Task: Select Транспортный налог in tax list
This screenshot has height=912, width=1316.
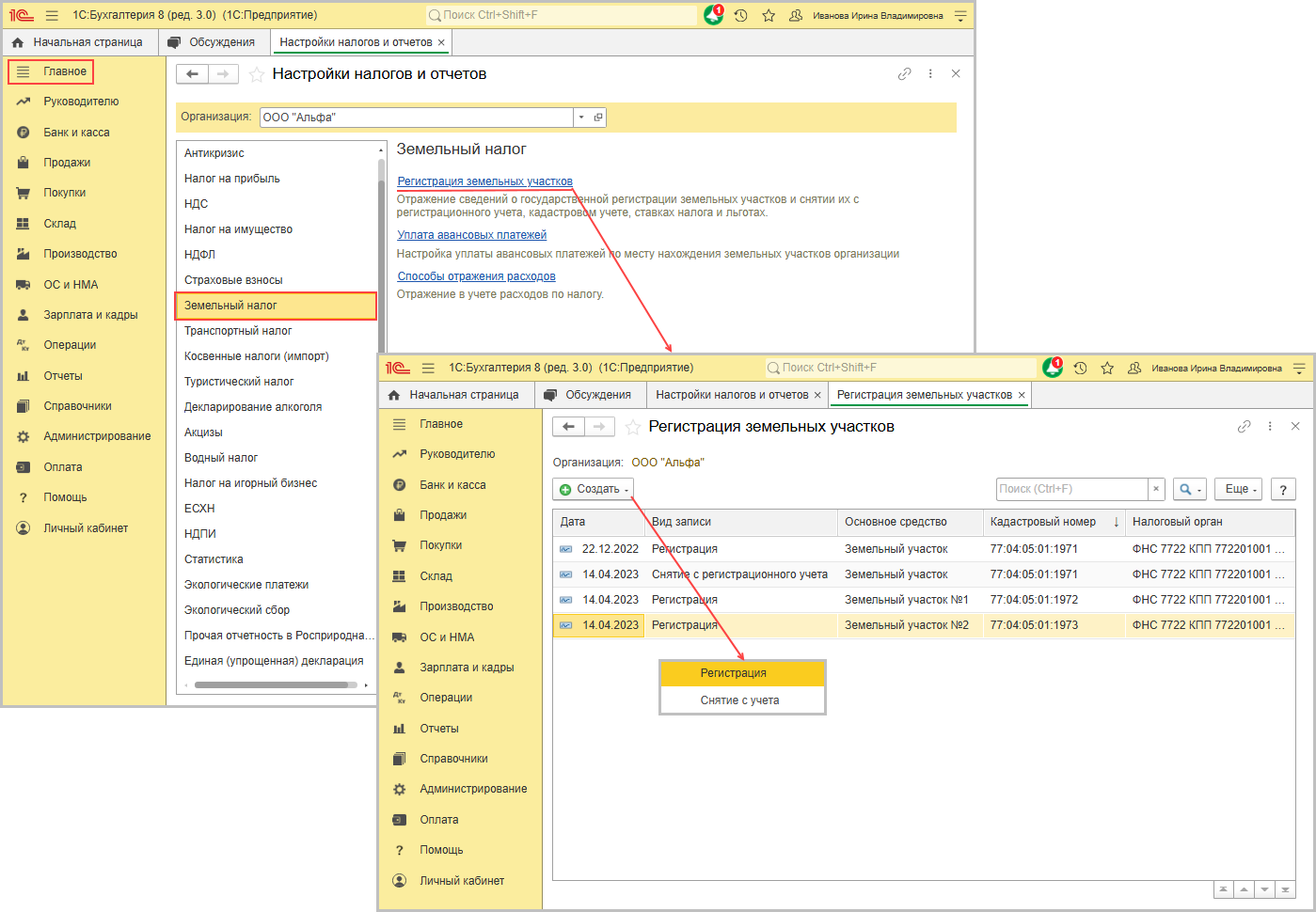Action: 276,331
